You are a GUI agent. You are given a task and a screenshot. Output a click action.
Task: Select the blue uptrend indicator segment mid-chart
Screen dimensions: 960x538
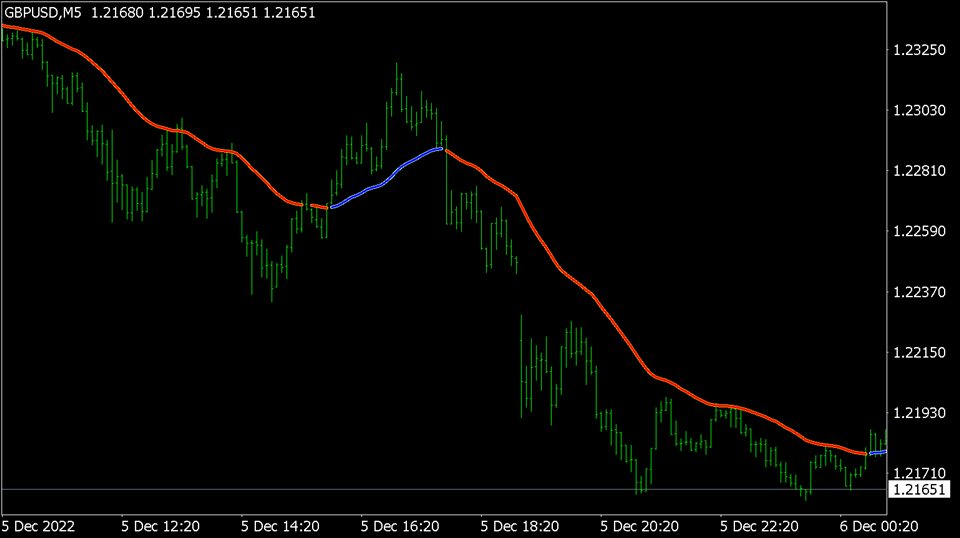click(x=387, y=179)
